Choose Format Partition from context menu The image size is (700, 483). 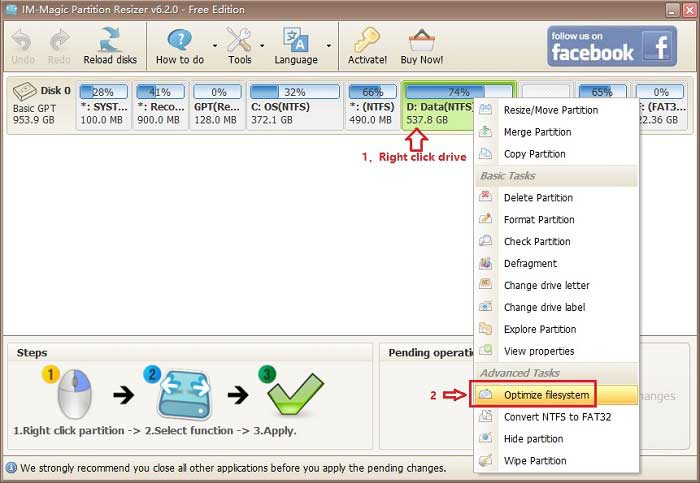(556, 219)
